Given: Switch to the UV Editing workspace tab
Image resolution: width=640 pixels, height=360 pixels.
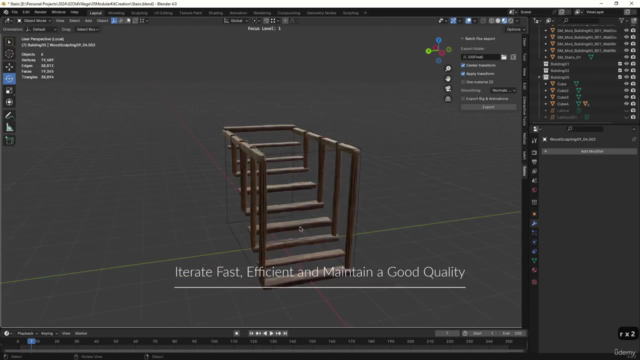Looking at the screenshot, I should point(163,13).
